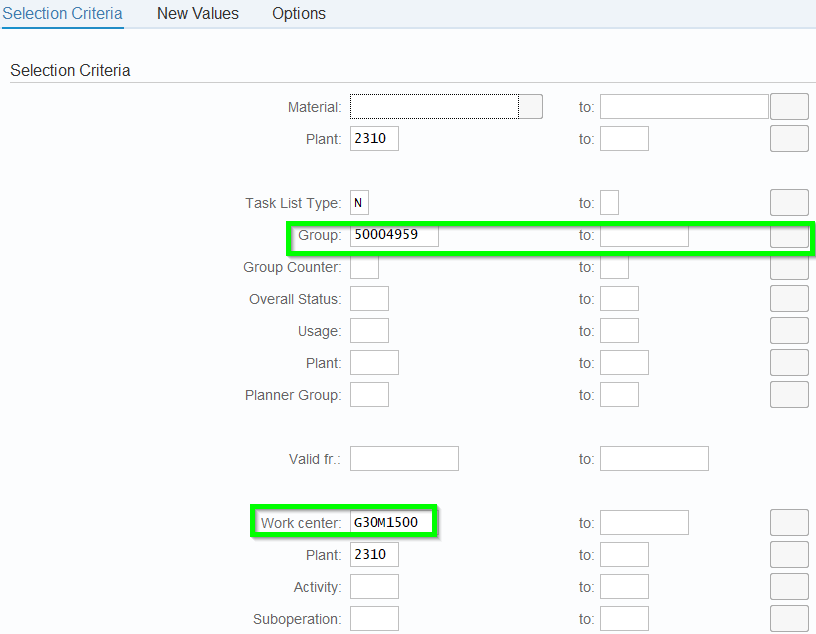Focus the Planner Group input field

click(x=369, y=395)
